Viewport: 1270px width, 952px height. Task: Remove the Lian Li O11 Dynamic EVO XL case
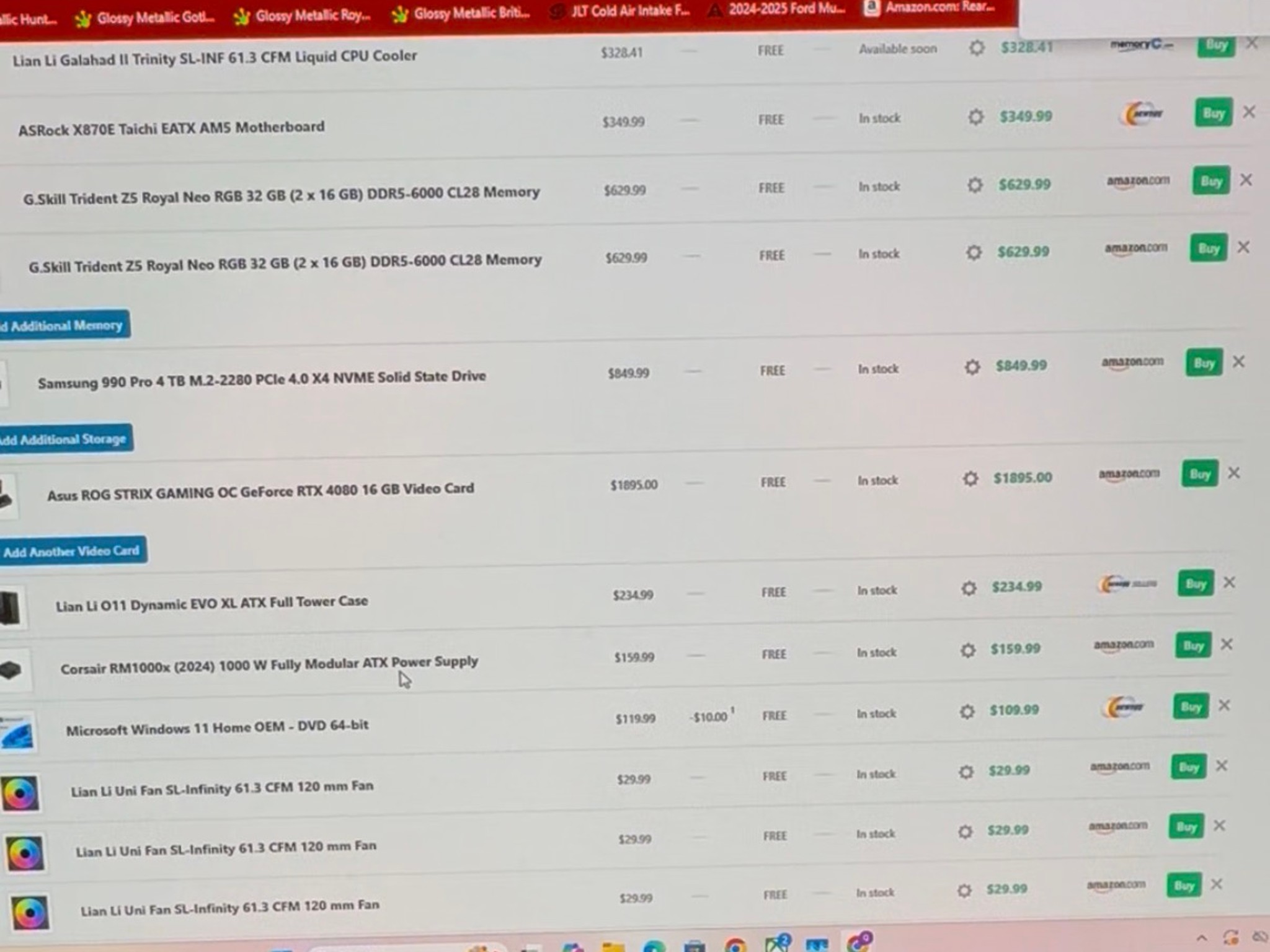coord(1229,583)
